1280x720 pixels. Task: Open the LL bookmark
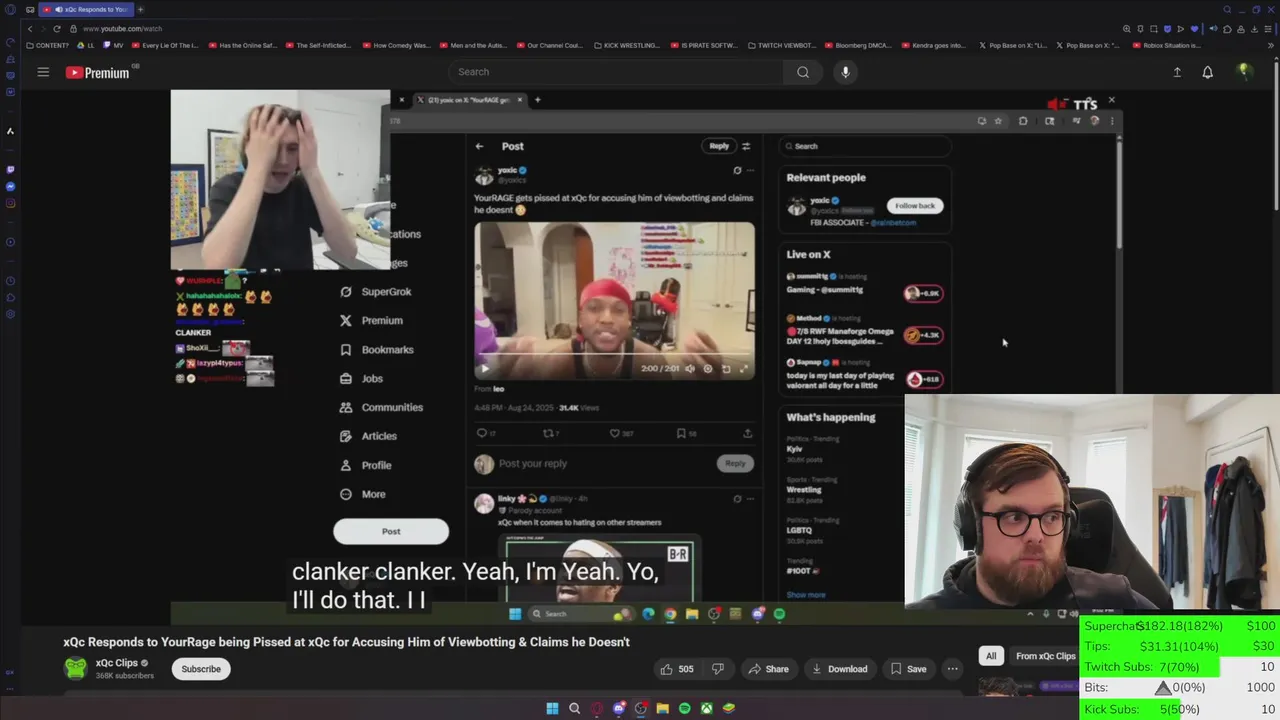point(87,45)
